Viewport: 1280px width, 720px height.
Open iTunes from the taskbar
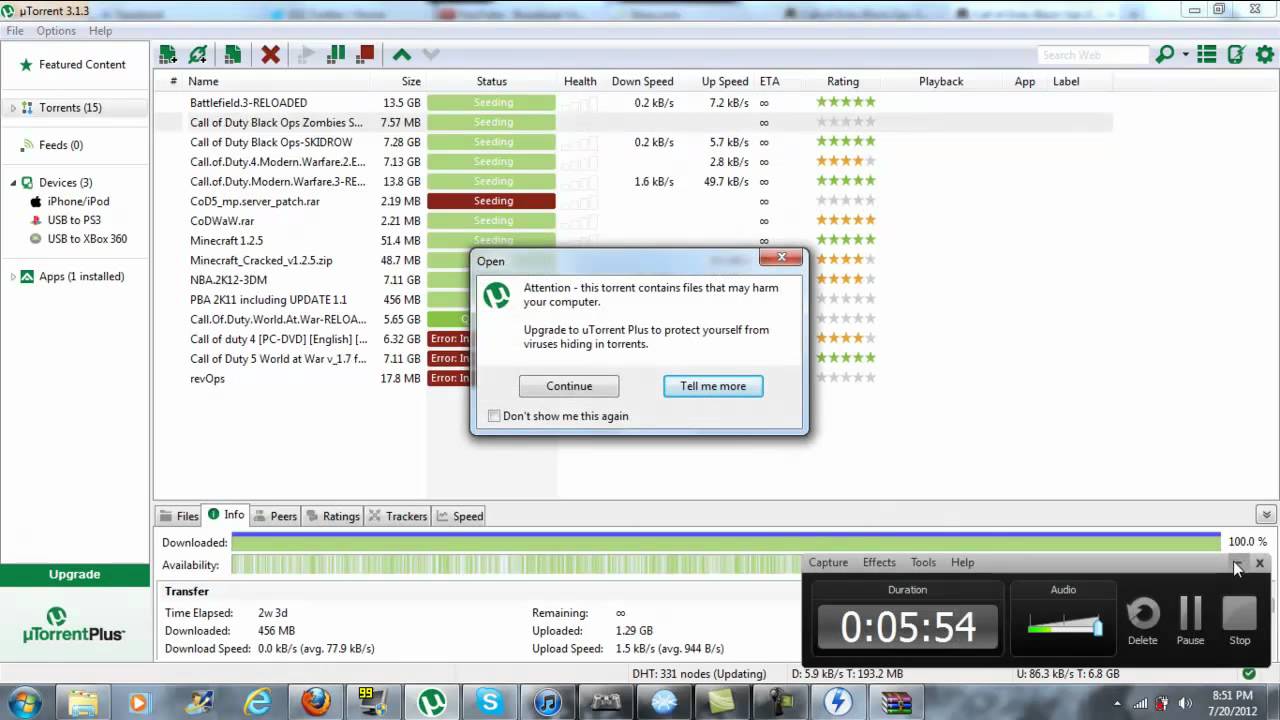click(x=547, y=703)
